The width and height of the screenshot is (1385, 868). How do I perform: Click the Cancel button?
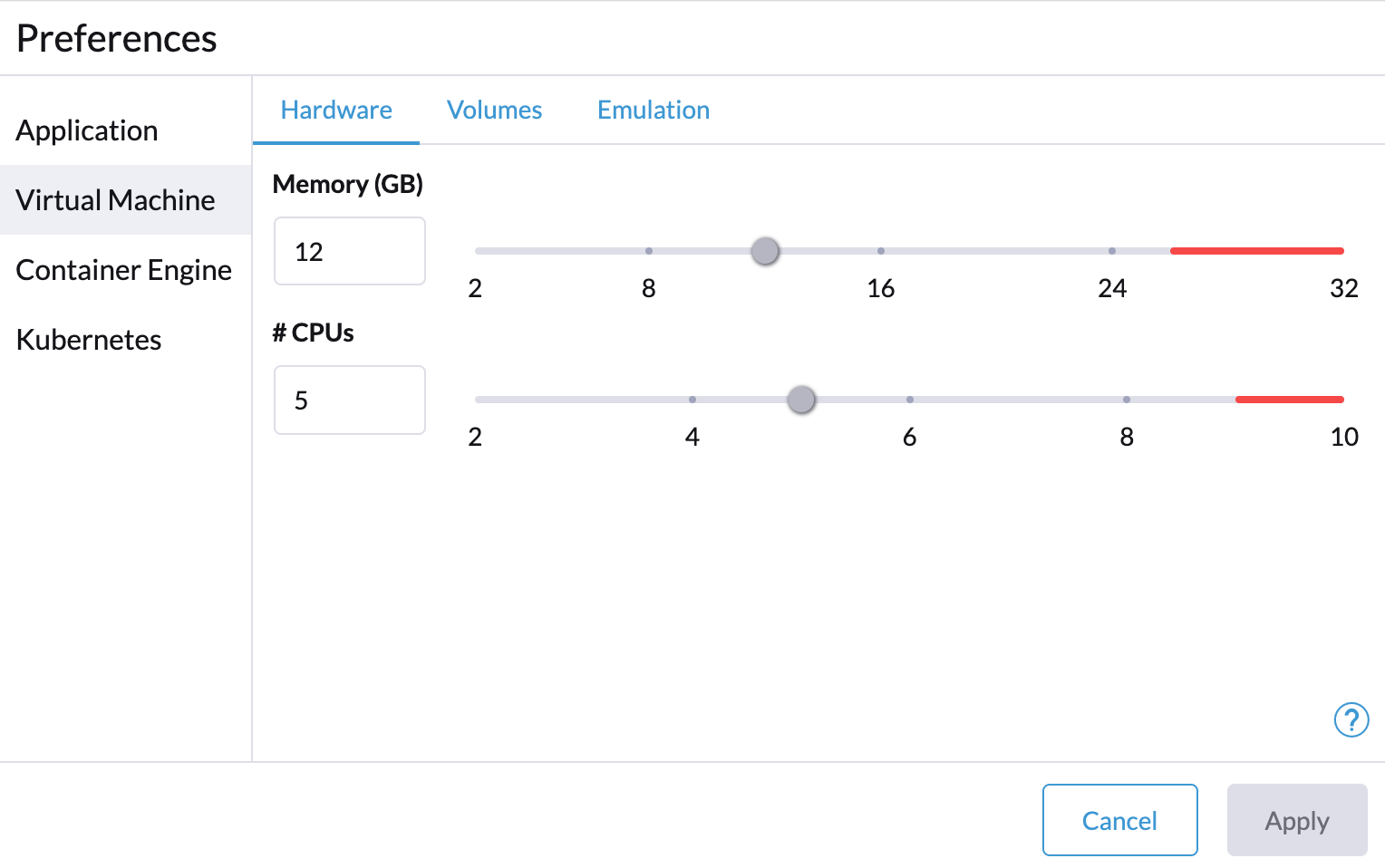coord(1119,820)
